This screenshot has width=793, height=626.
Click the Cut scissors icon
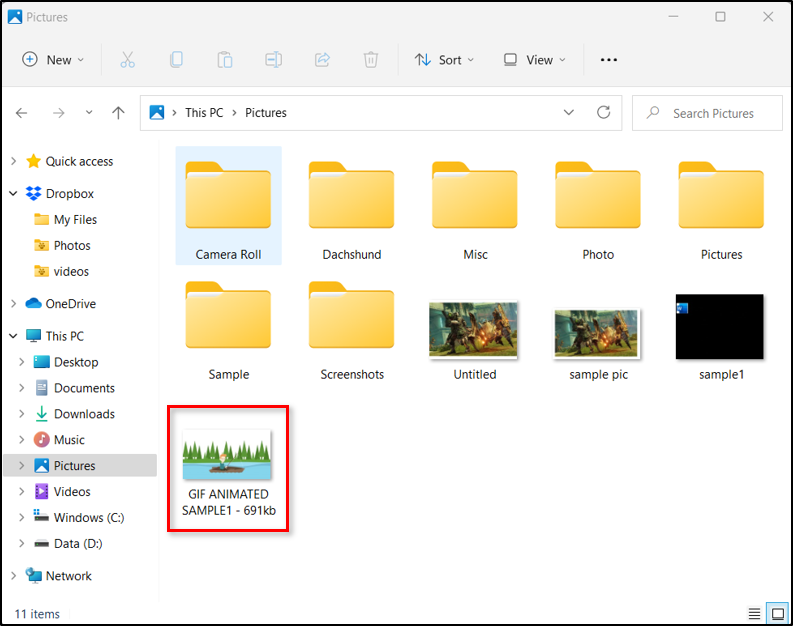(127, 60)
